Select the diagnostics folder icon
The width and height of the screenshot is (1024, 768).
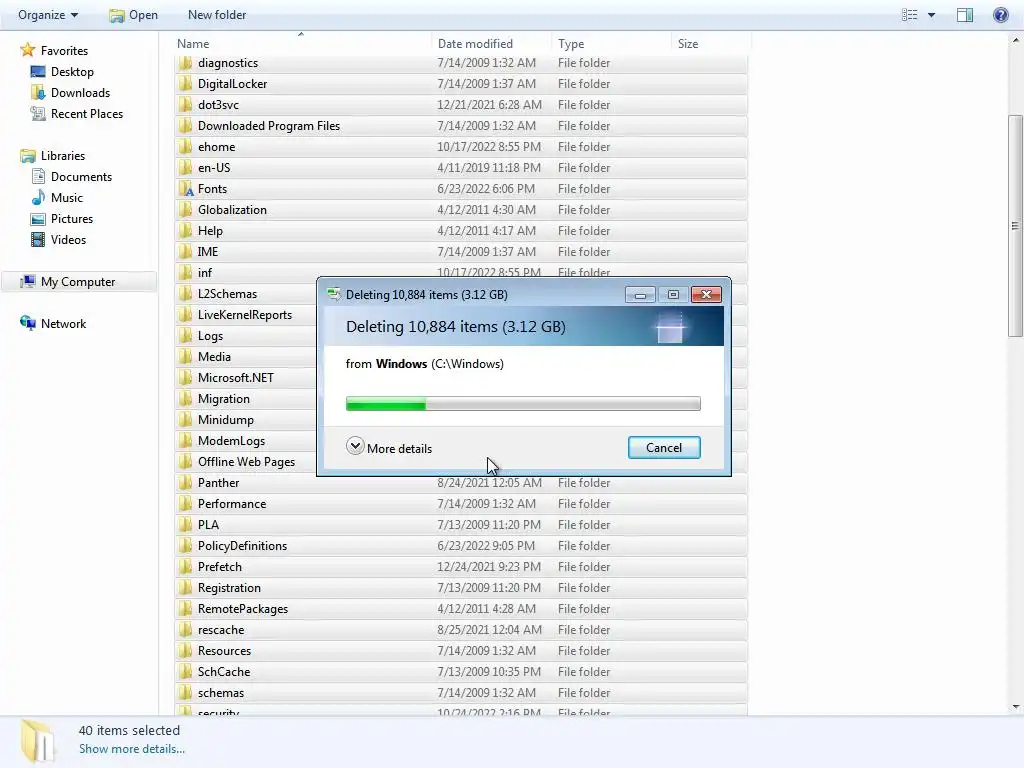point(185,63)
